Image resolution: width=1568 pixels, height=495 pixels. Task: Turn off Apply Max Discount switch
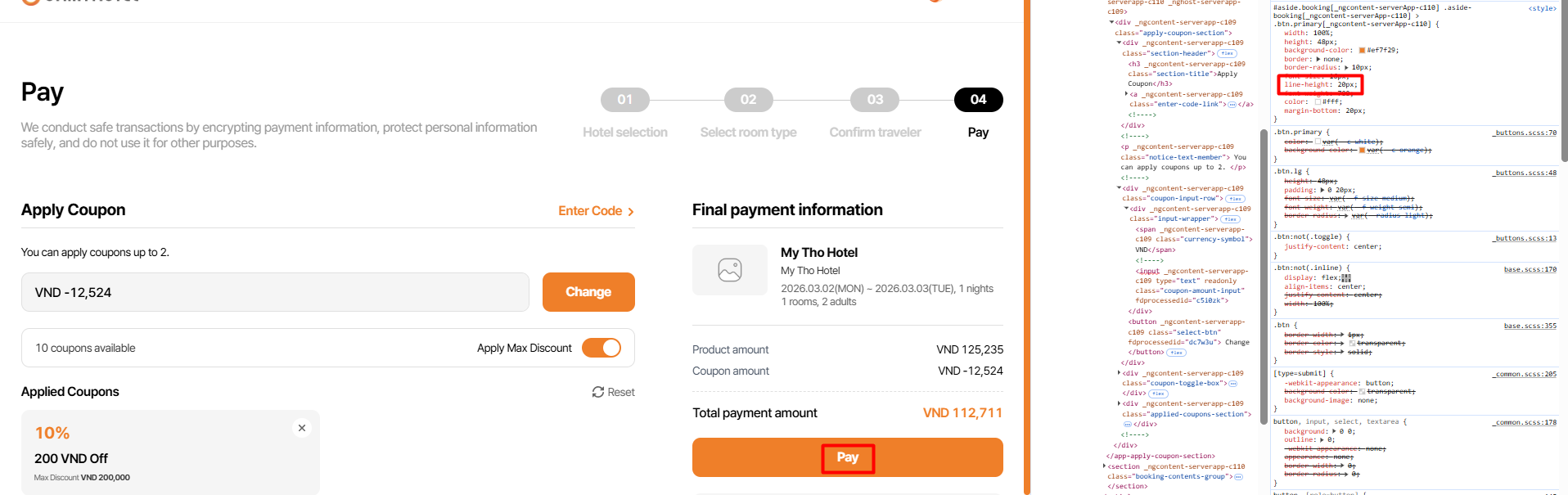tap(602, 348)
